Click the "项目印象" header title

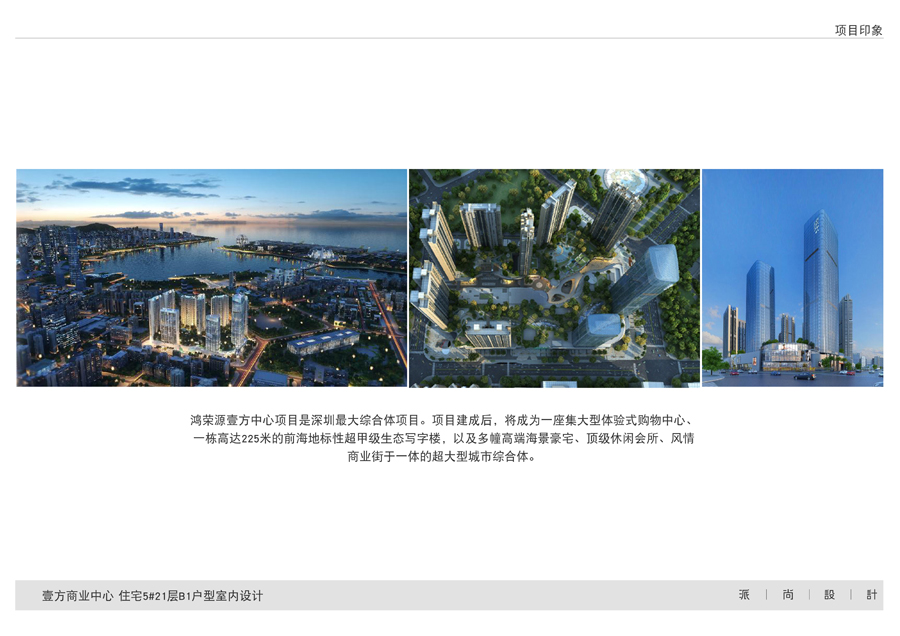point(858,30)
